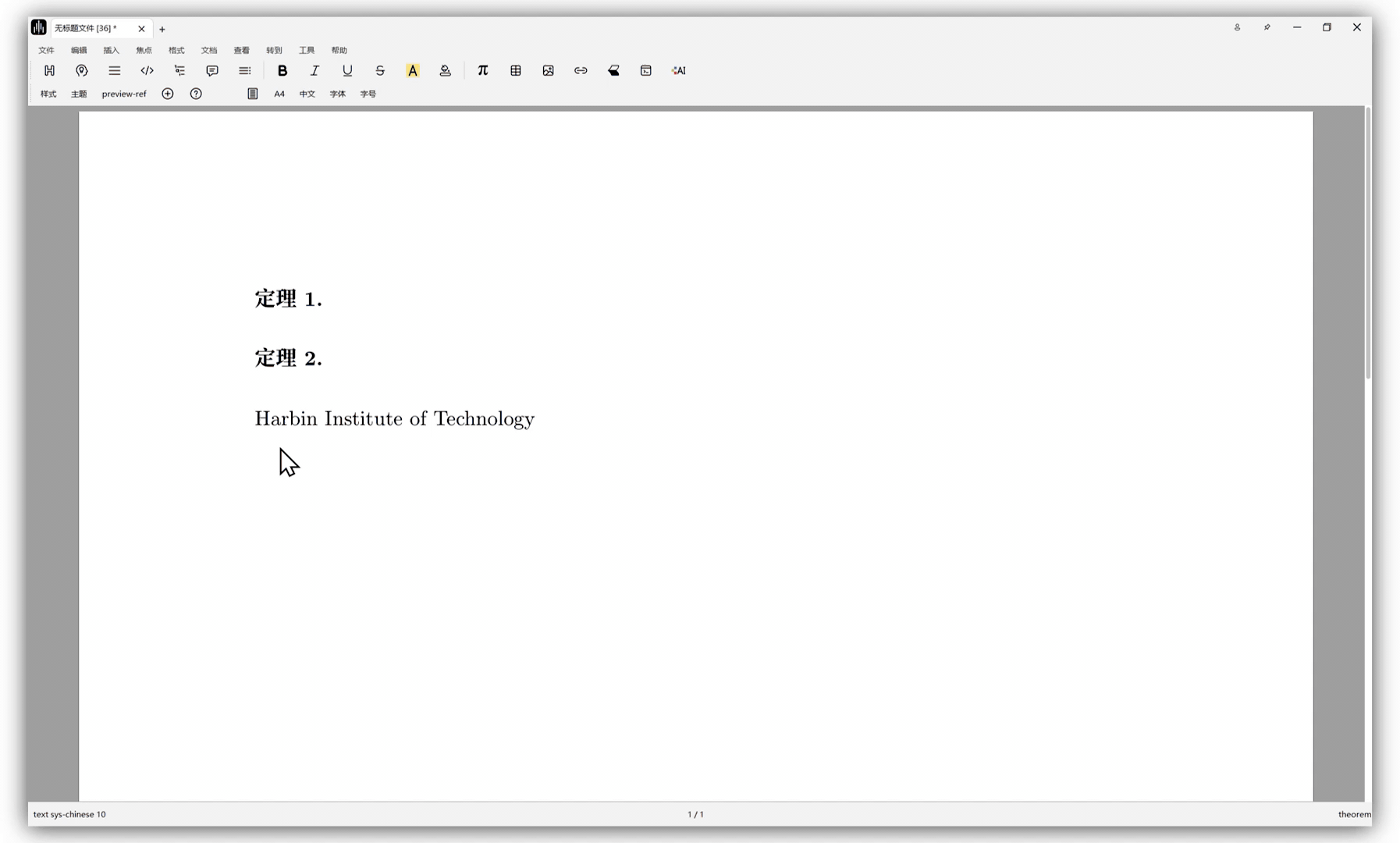The height and width of the screenshot is (843, 1400).
Task: Insert math using the pi icon
Action: [482, 70]
